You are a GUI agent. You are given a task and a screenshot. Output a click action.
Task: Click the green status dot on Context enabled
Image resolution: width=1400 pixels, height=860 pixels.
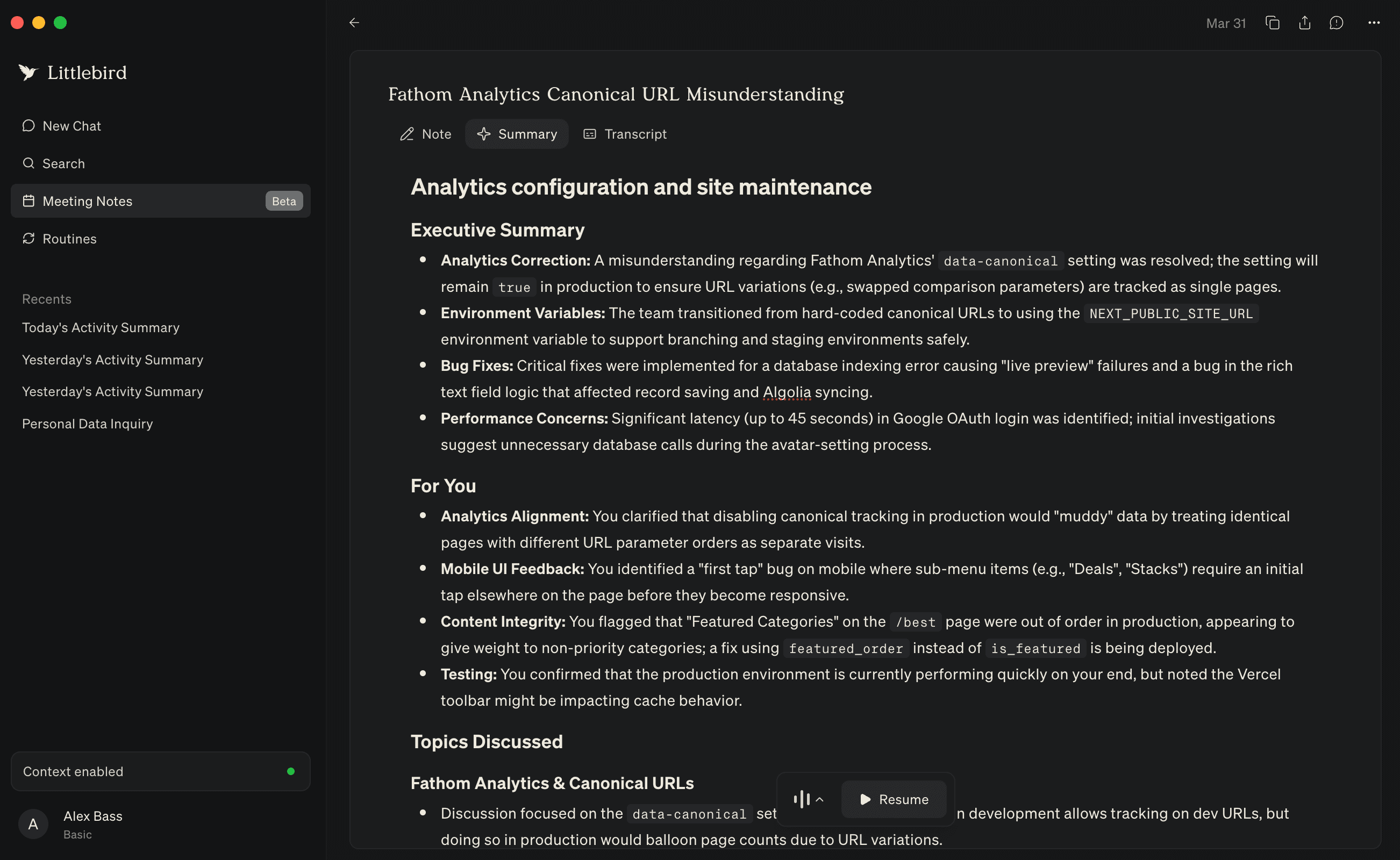291,771
